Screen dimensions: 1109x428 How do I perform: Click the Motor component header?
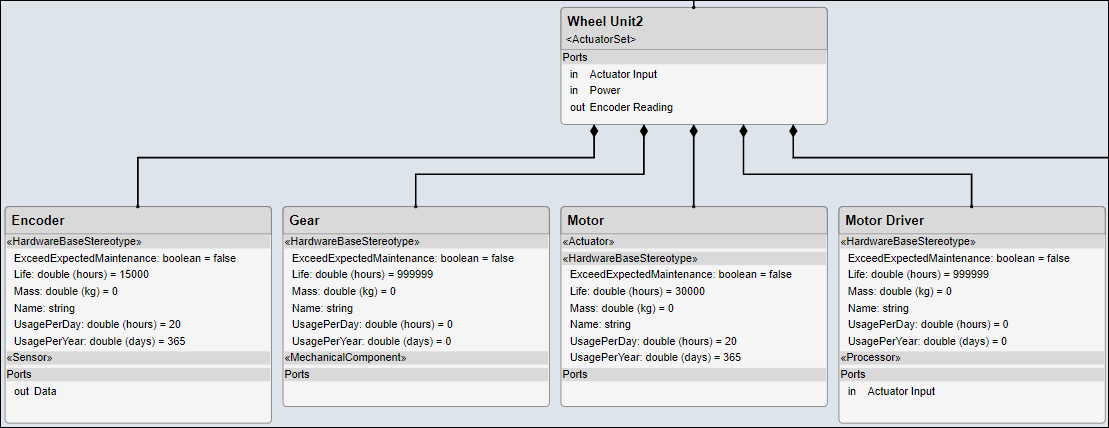coord(585,220)
